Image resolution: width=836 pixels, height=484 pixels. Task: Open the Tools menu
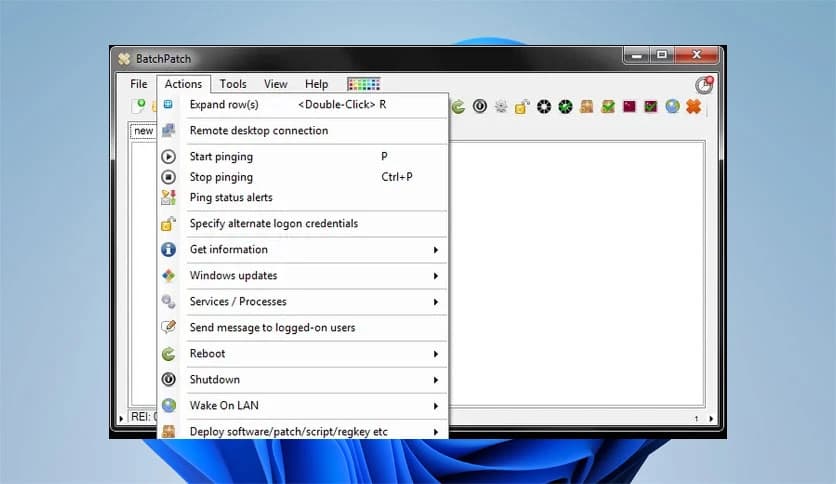click(233, 85)
